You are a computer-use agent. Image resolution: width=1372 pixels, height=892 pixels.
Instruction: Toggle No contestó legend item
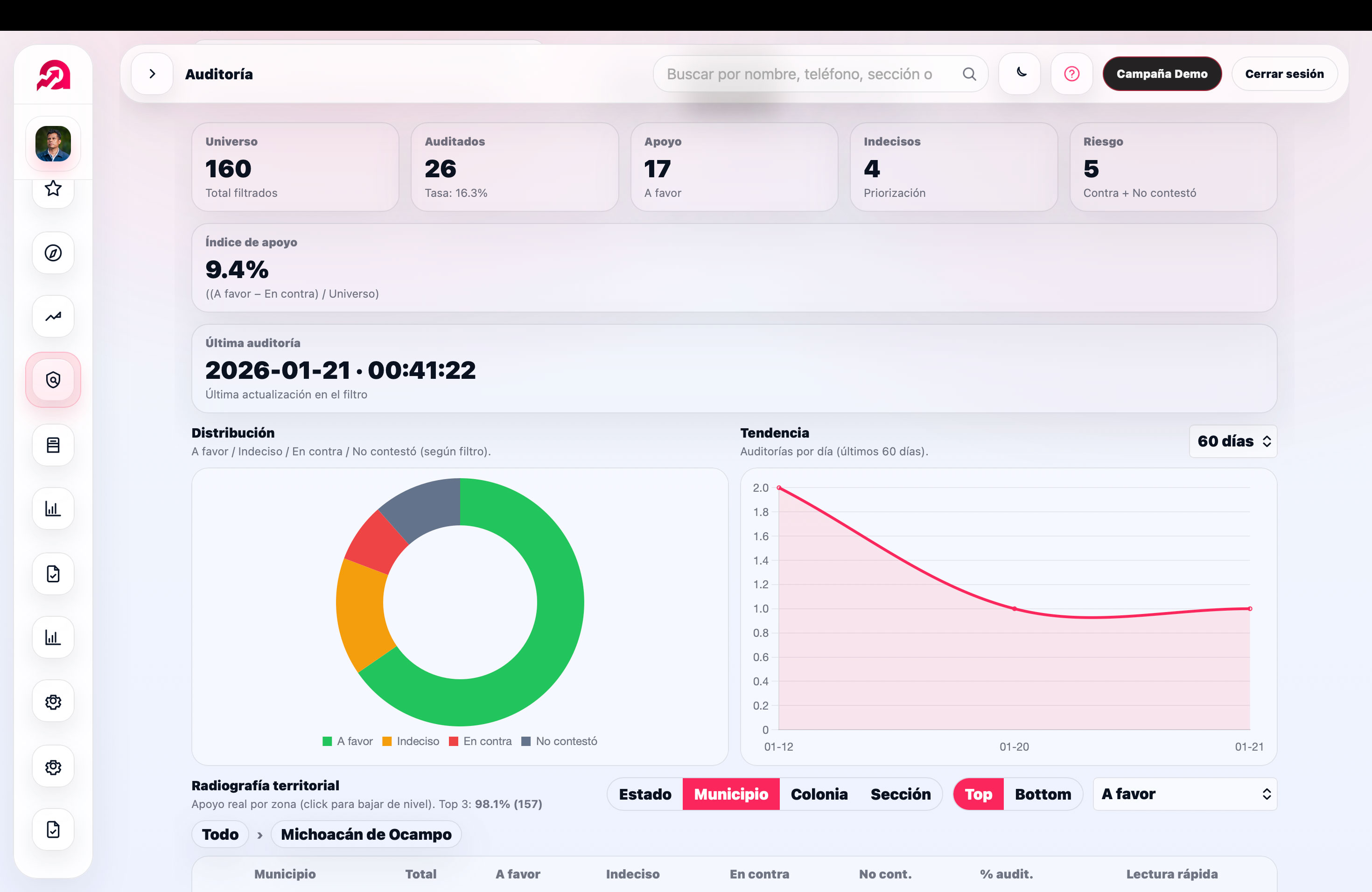(559, 742)
